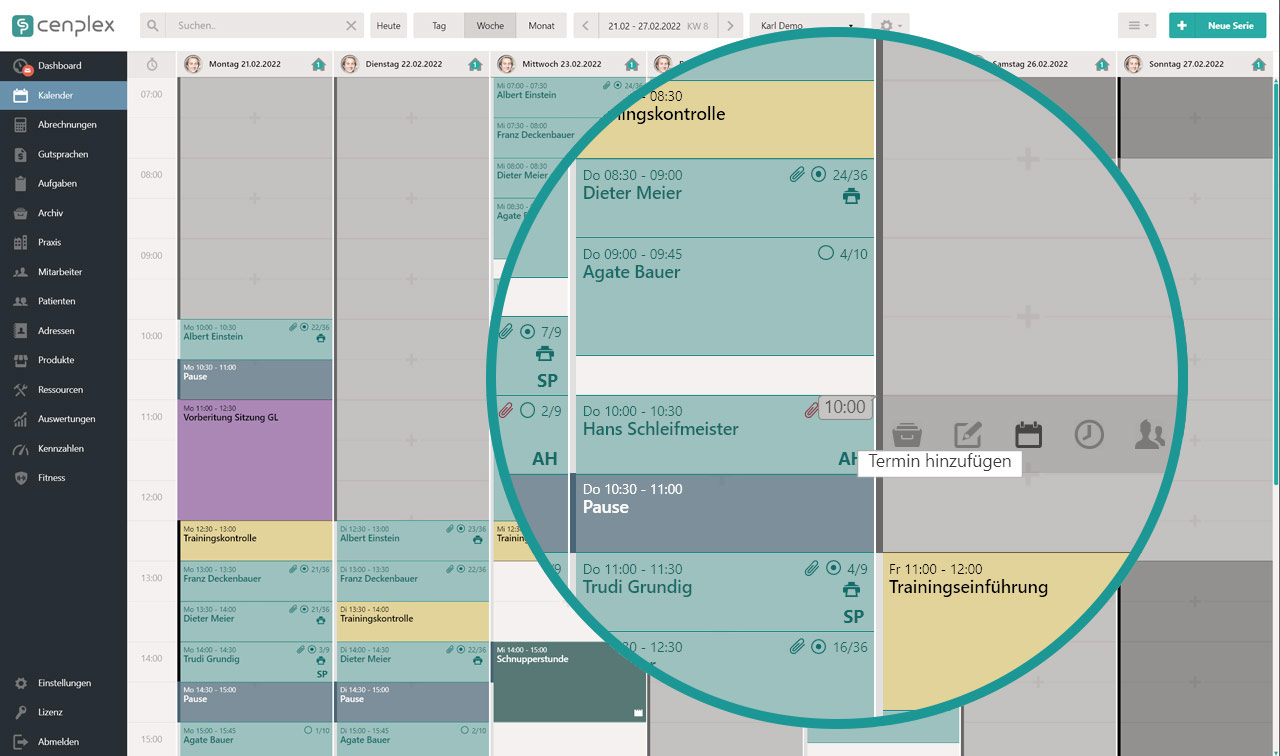1280x756 pixels.
Task: Click the calendar icon above Termin hinzufügen in the magnified view
Action: [1028, 434]
